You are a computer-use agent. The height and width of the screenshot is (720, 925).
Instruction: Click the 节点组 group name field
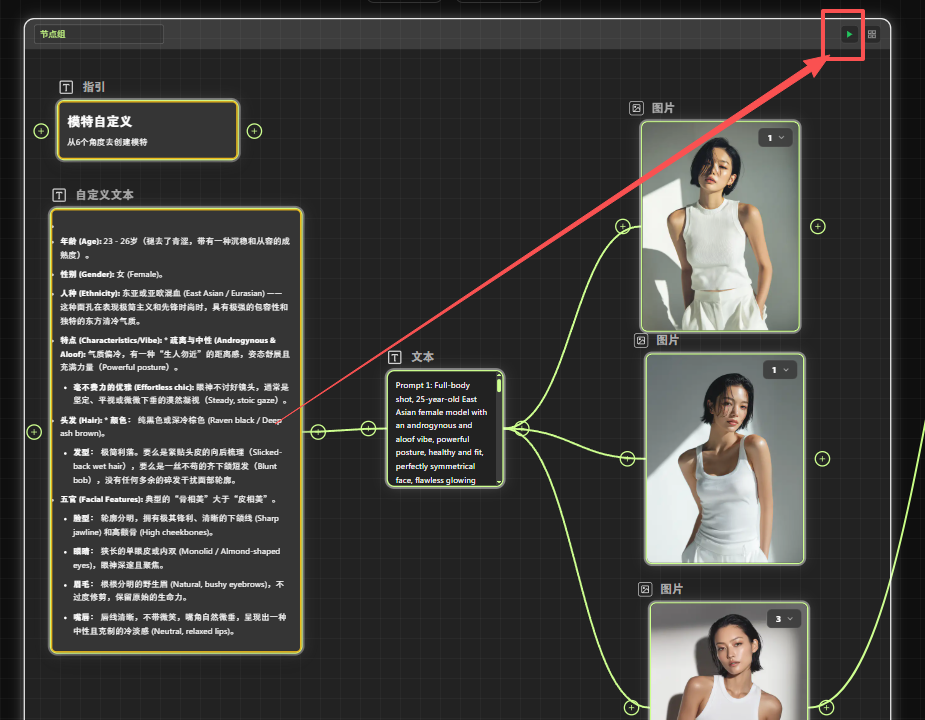(98, 34)
